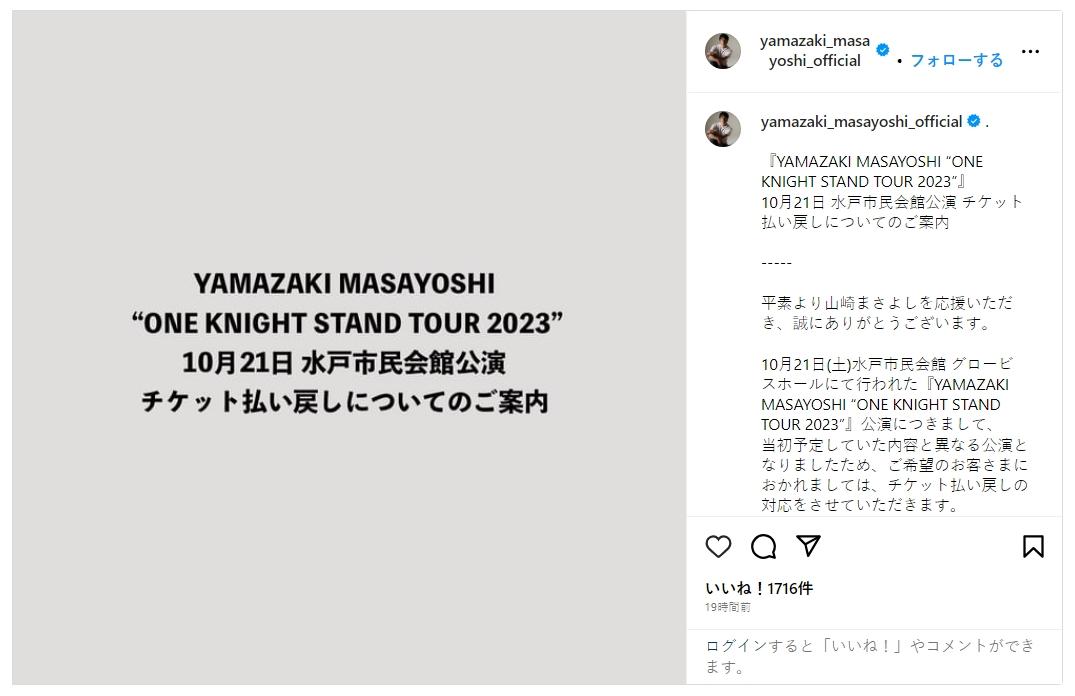The height and width of the screenshot is (696, 1075).
Task: Click verified badge beside caption username
Action: 973,122
